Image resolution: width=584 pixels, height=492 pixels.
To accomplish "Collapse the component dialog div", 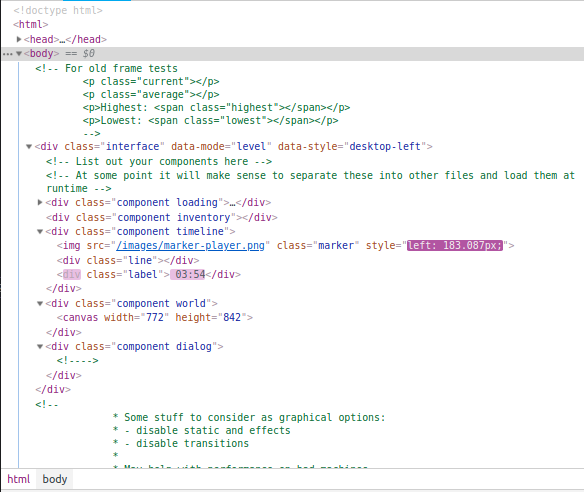I will (40, 346).
